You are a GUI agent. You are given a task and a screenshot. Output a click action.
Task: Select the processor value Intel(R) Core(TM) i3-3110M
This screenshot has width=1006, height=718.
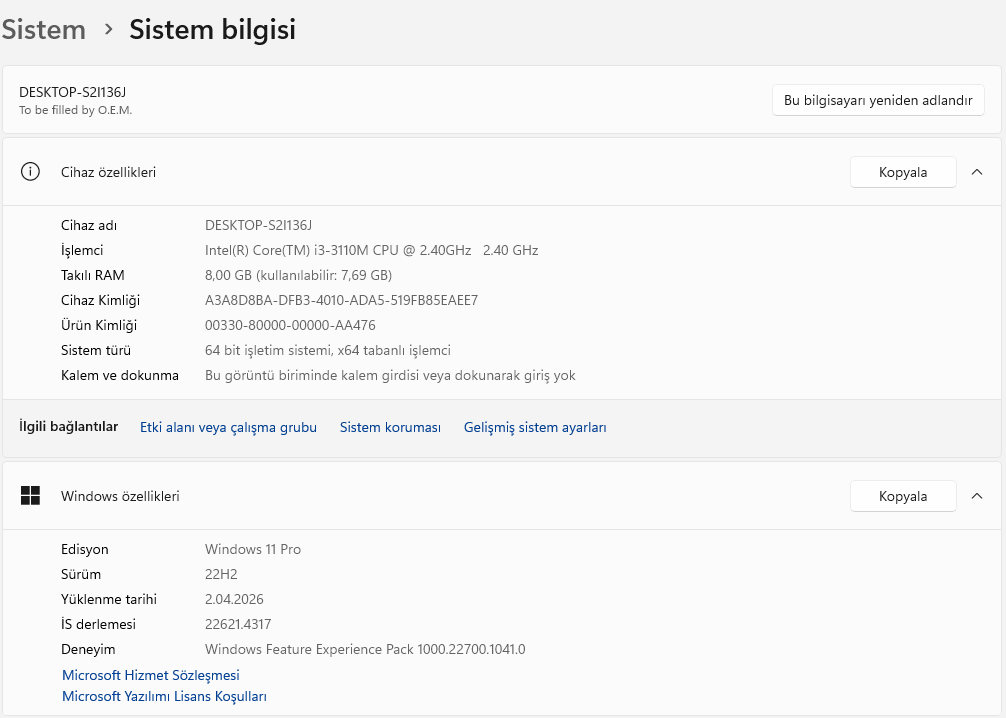click(371, 250)
